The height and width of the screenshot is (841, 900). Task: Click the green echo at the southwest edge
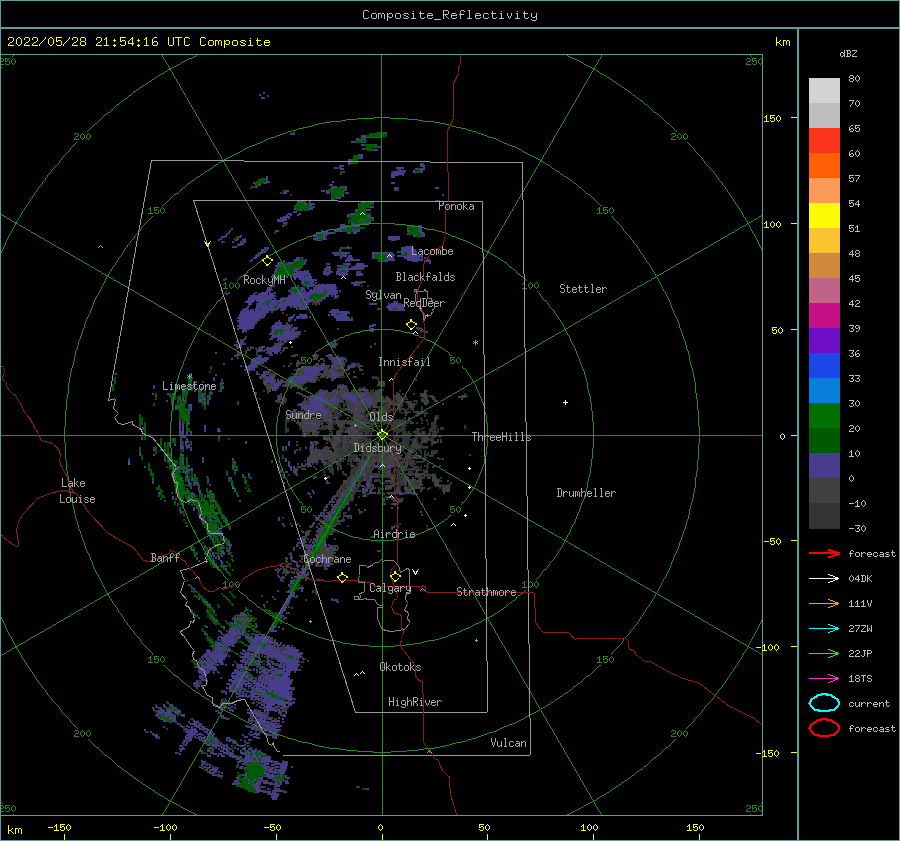(x=253, y=770)
